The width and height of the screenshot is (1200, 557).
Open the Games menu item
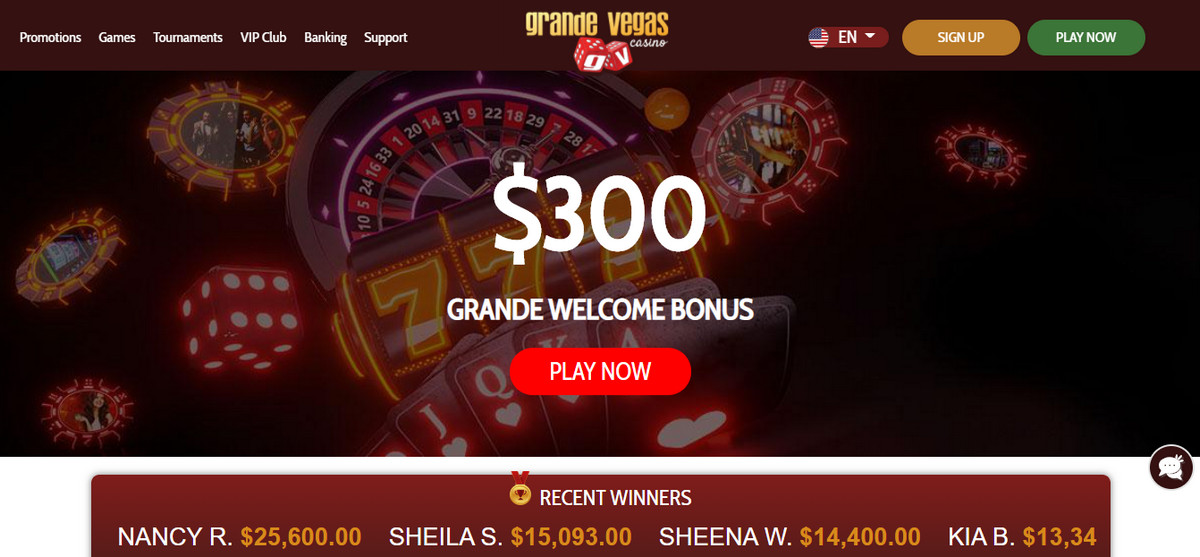tap(117, 37)
